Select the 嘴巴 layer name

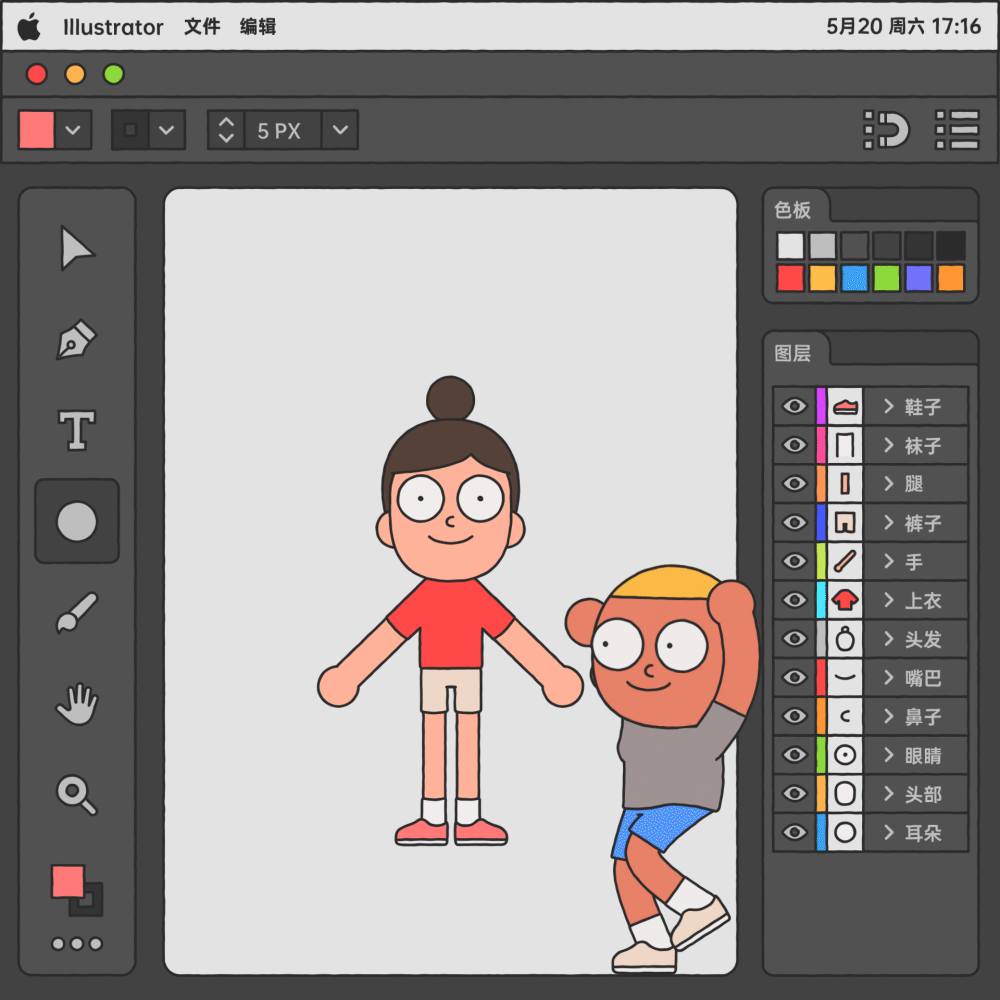pos(923,678)
